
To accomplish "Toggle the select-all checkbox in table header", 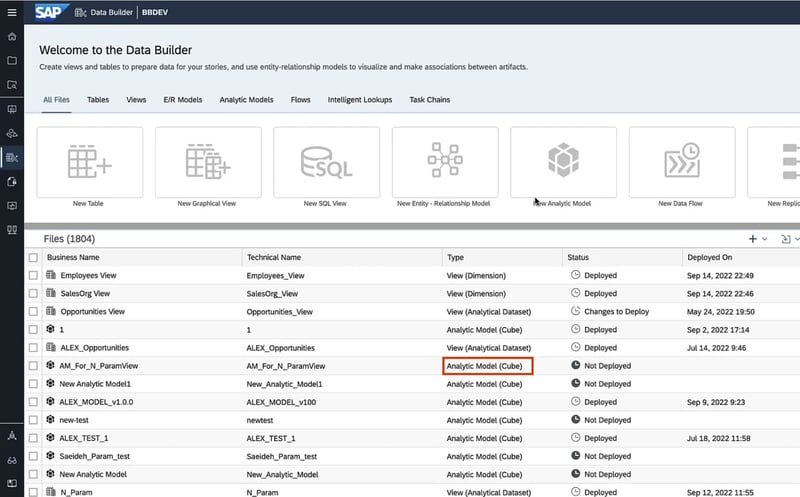I will coord(33,258).
